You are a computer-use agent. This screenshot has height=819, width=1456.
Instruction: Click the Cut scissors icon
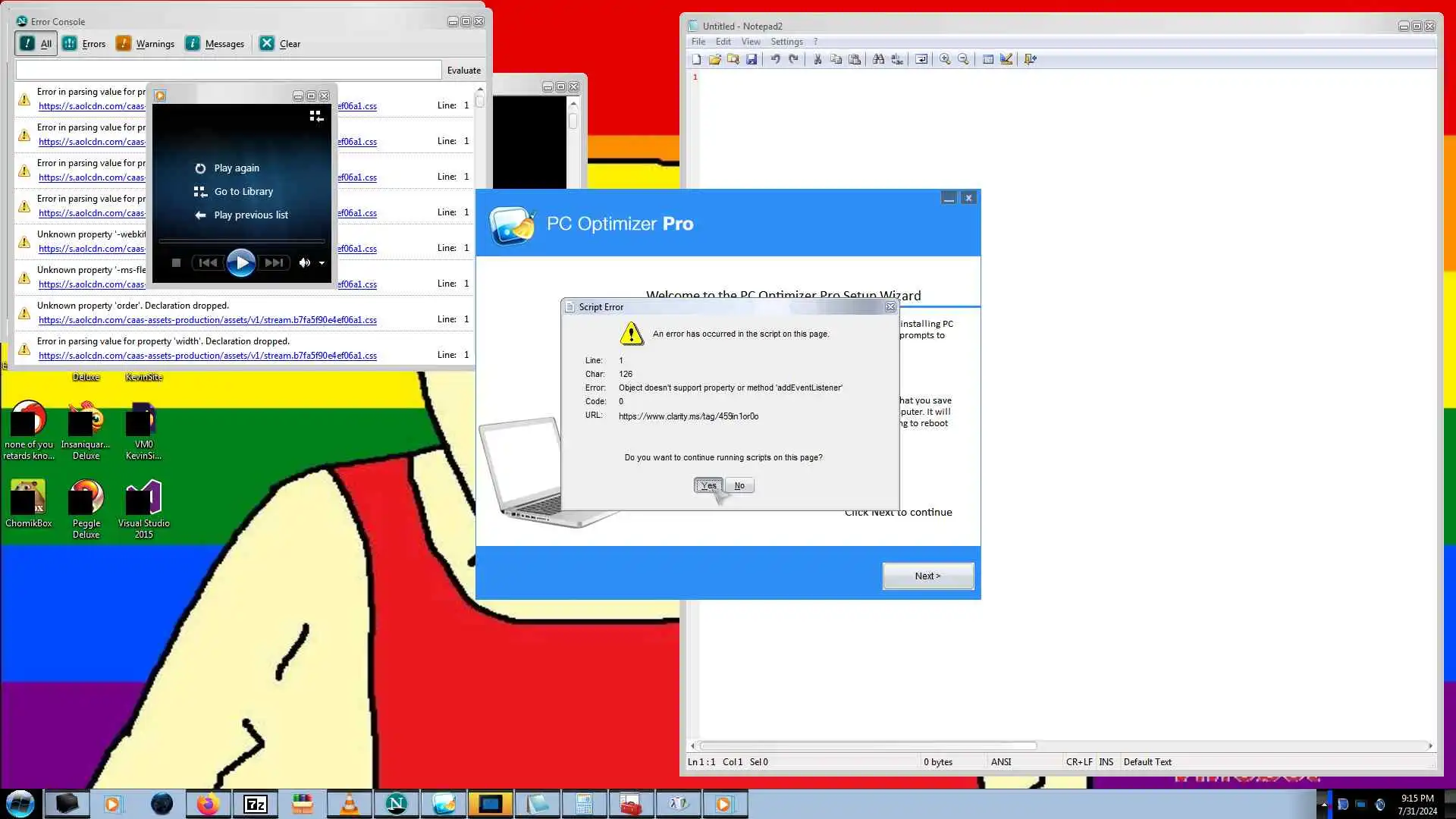pos(817,59)
